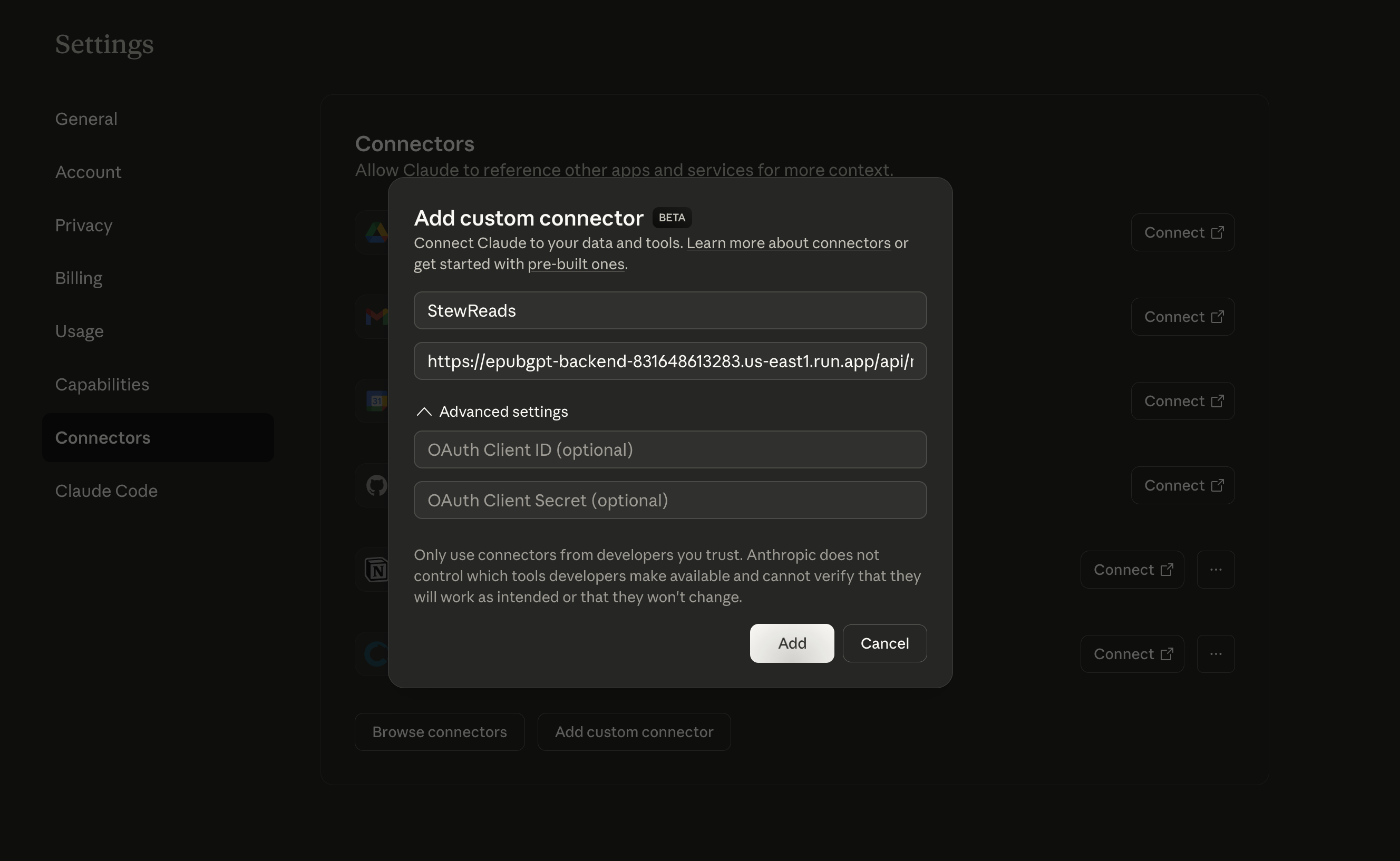Switch to Capabilities settings
The height and width of the screenshot is (861, 1400).
tap(102, 384)
